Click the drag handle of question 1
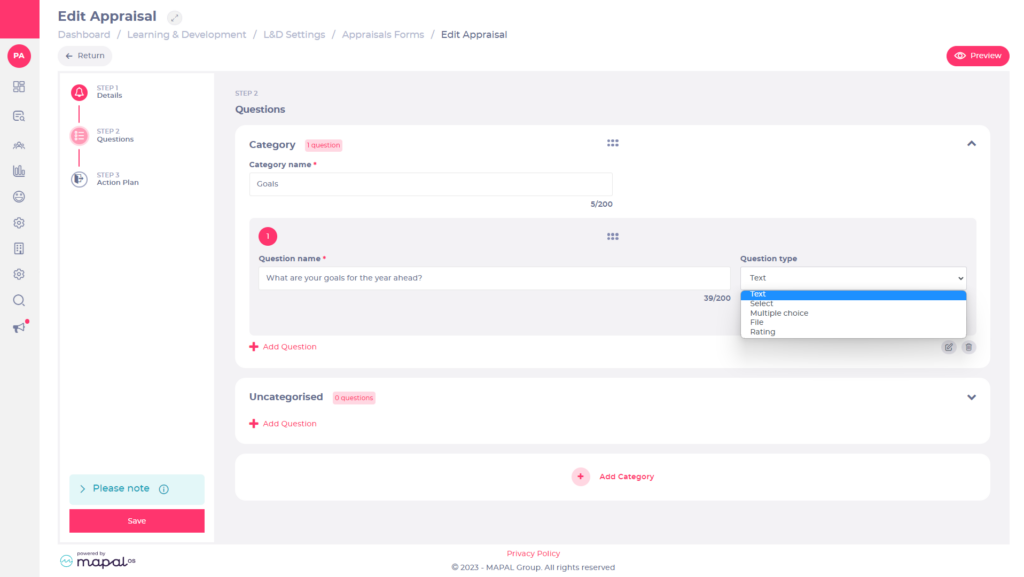1024x577 pixels. (x=612, y=237)
